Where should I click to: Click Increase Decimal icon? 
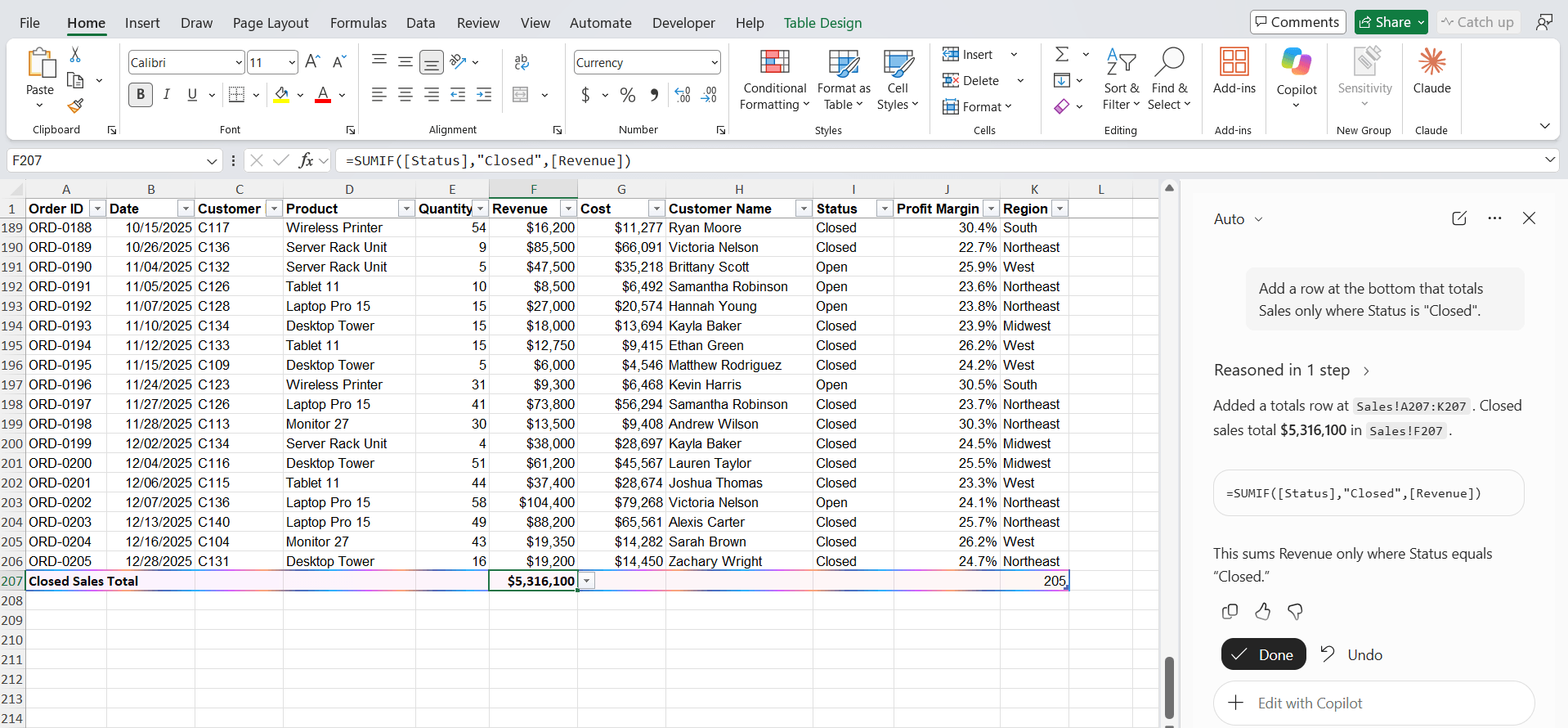click(683, 95)
